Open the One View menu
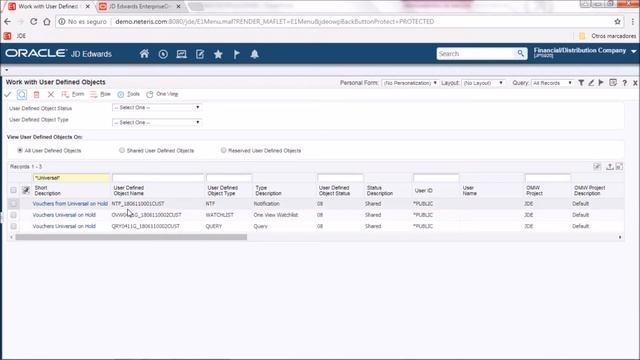Viewport: 640px width, 360px height. 162,94
